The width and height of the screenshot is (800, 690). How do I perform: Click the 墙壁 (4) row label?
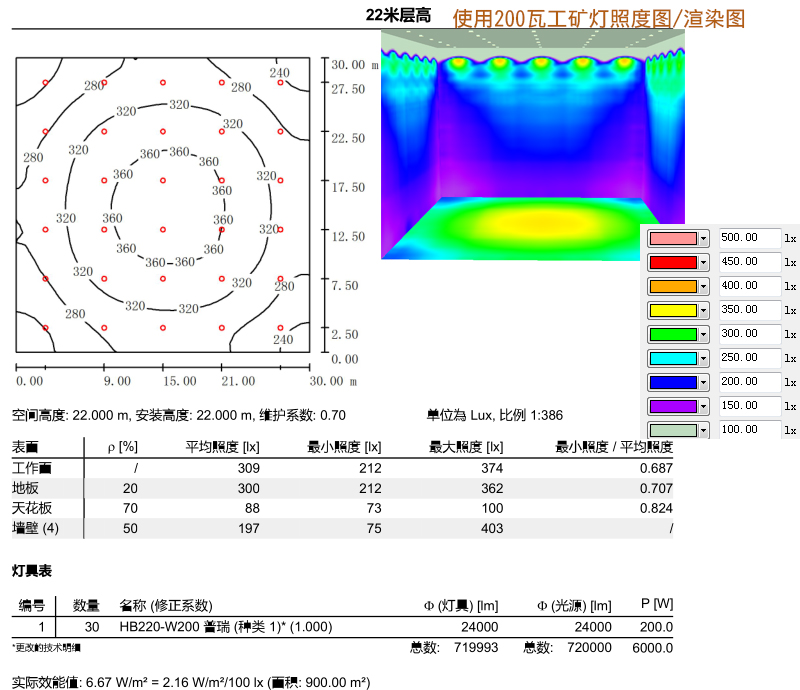[35, 528]
